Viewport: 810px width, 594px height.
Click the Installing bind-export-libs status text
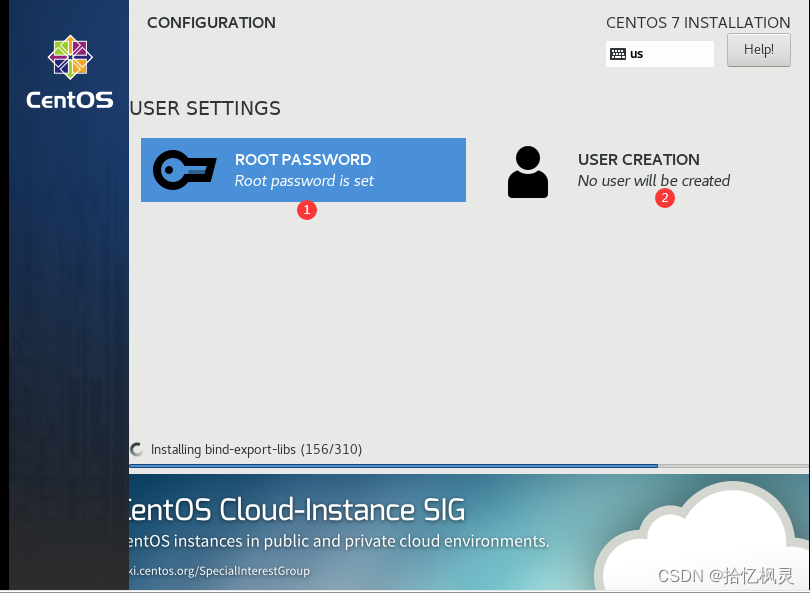point(255,449)
